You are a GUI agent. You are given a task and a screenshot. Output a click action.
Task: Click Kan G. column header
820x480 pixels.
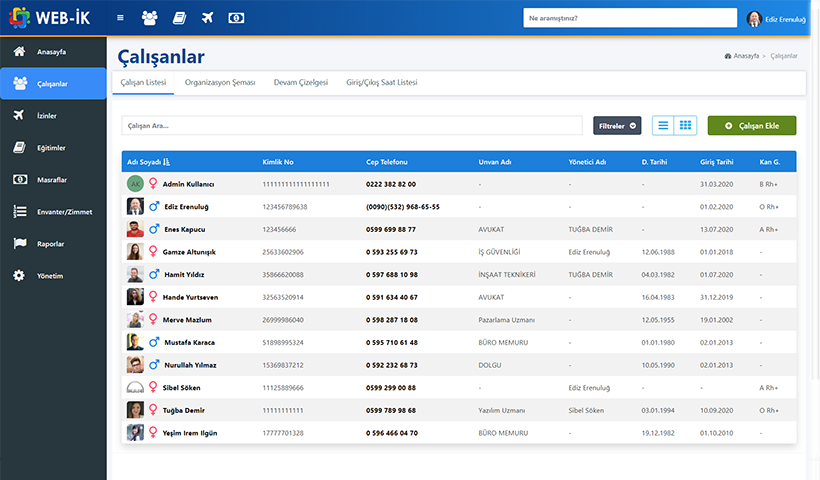[770, 162]
